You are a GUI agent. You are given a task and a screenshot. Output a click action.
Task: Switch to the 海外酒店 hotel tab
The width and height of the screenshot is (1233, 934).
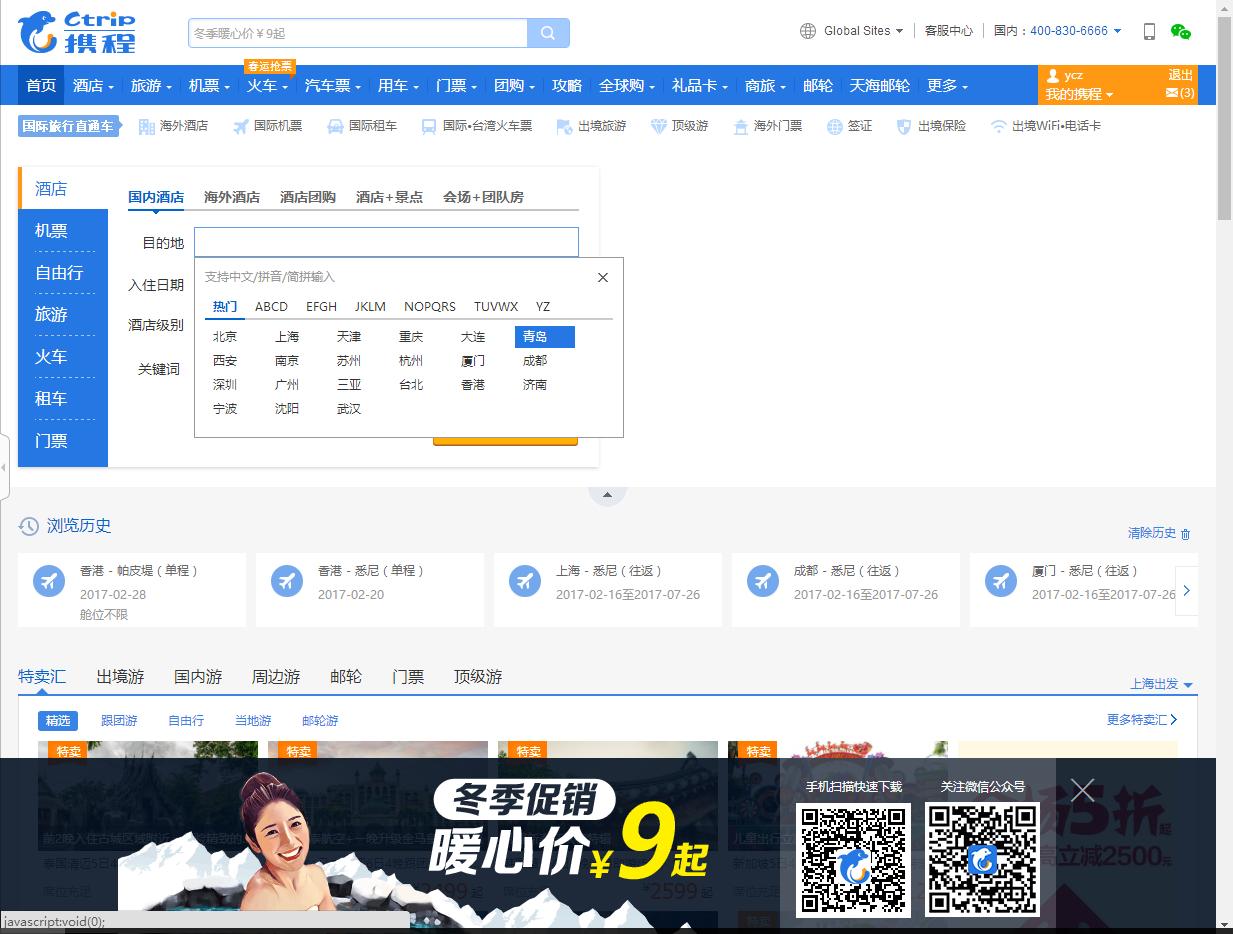[x=232, y=197]
